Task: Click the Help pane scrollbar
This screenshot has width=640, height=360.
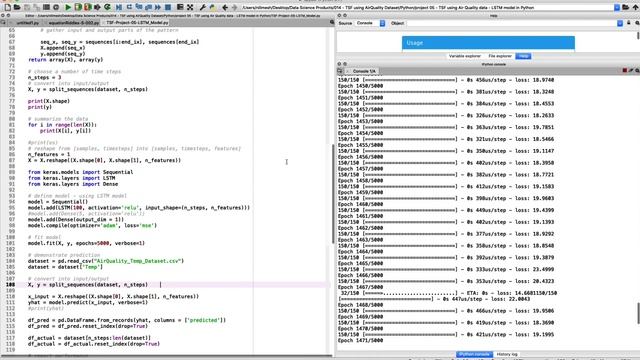Action: pyautogui.click(x=638, y=36)
